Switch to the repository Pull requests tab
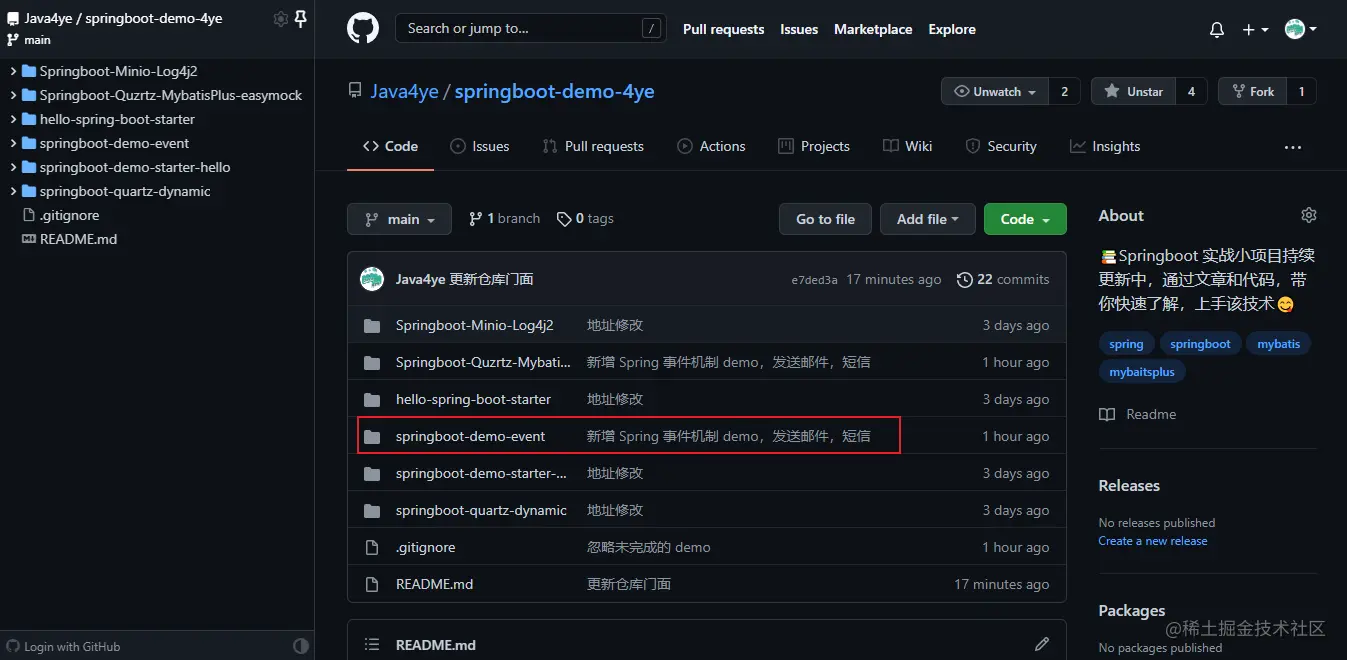Screen dimensions: 1347x660 [593, 146]
